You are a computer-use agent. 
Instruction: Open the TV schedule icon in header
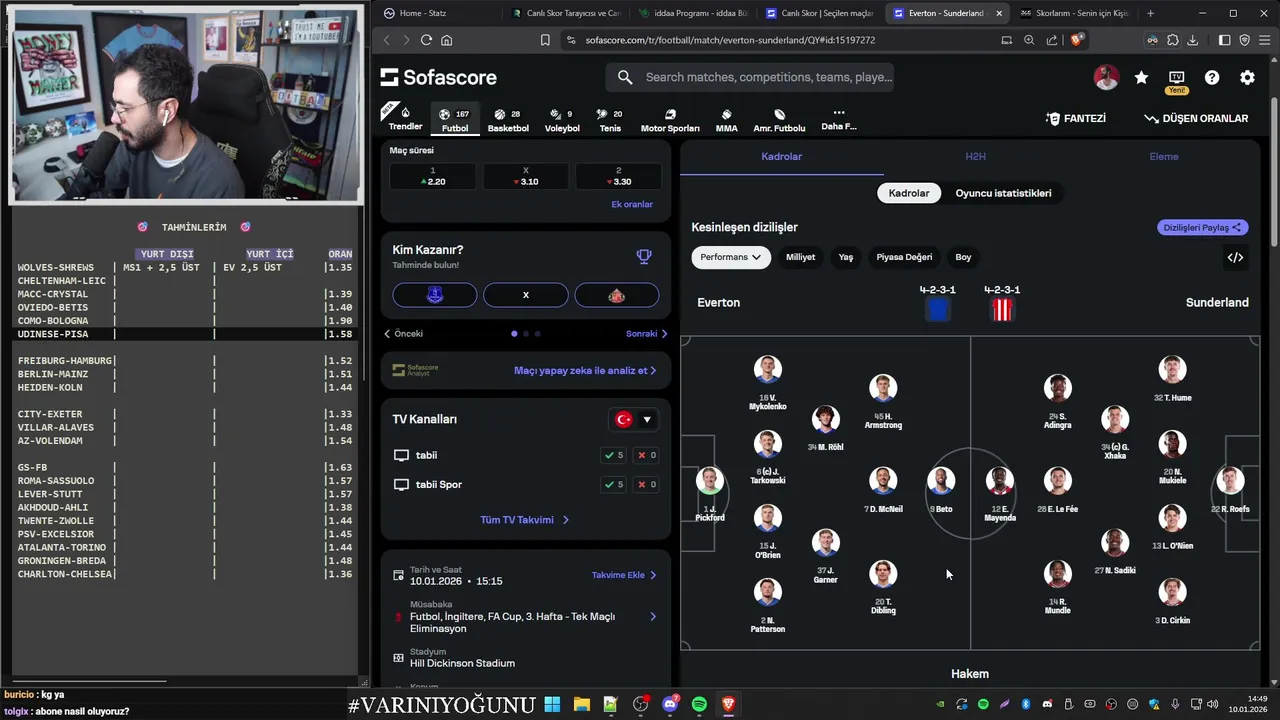click(x=1176, y=77)
